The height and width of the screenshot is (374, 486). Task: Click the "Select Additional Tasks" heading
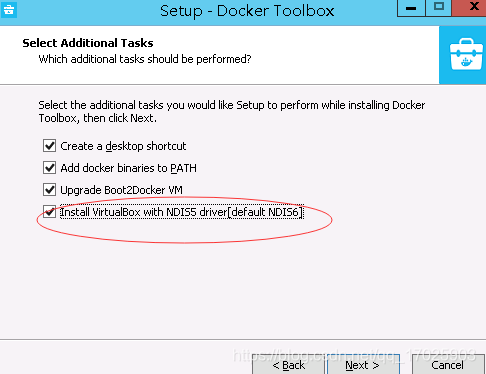88,43
